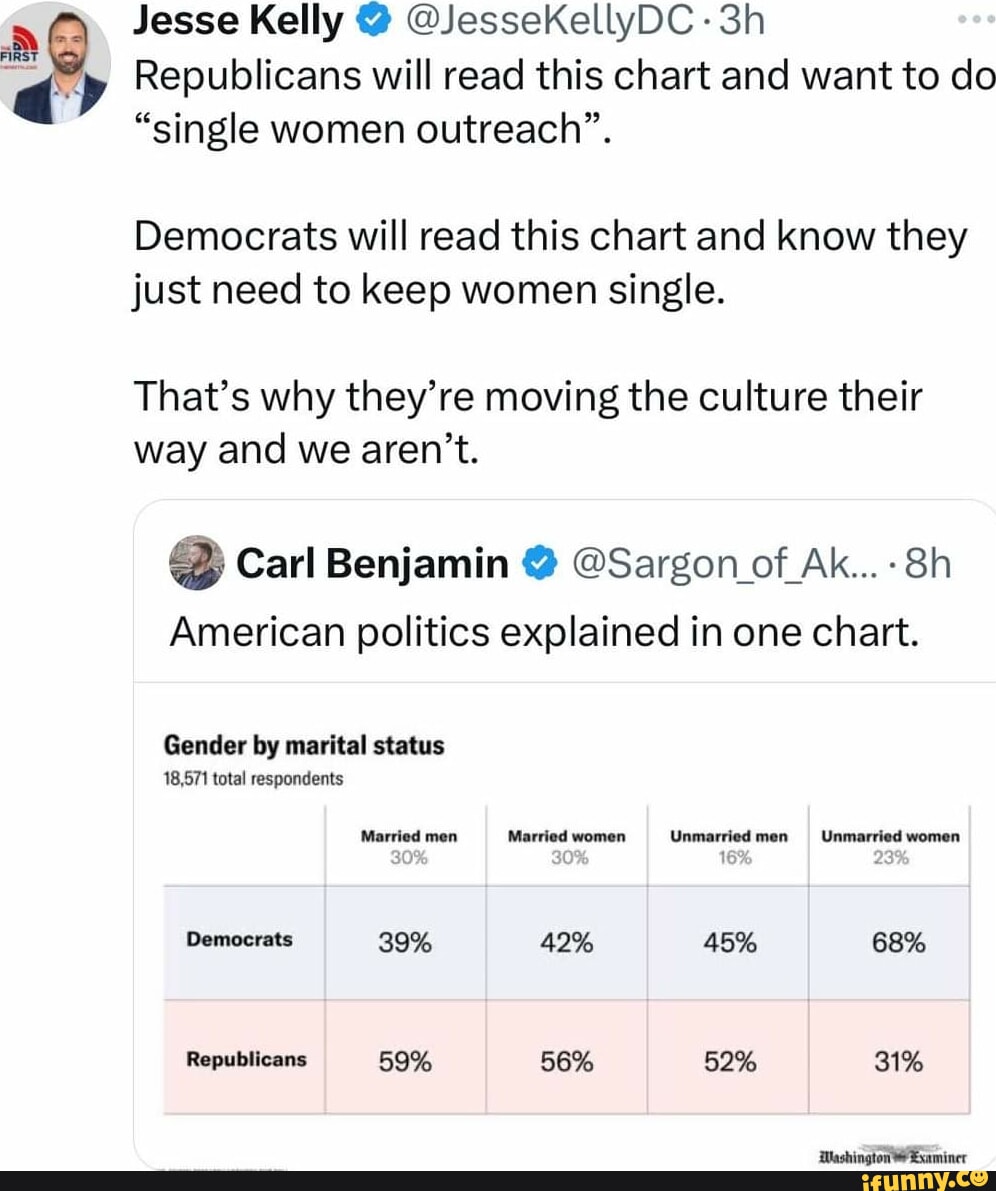This screenshot has width=996, height=1191.
Task: Open the tweet's three-dot more menu
Action: [x=976, y=21]
